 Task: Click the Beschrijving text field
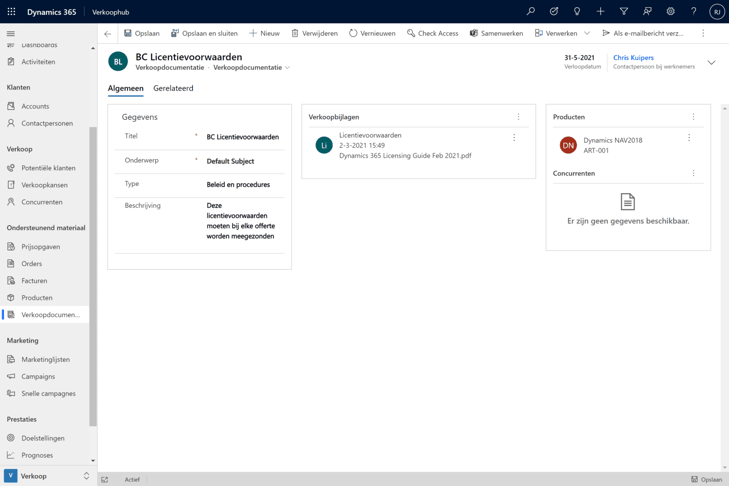(241, 221)
